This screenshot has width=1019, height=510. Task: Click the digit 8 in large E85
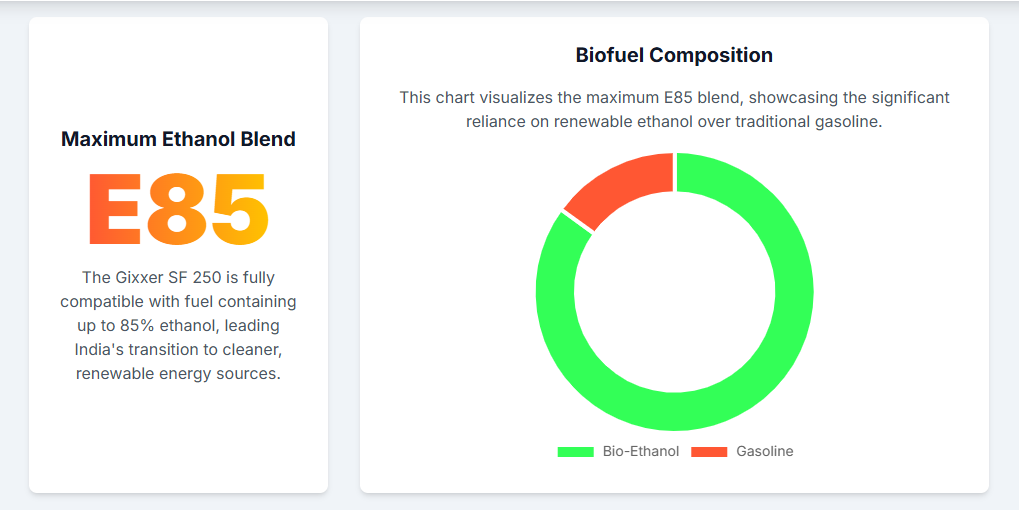pyautogui.click(x=177, y=210)
